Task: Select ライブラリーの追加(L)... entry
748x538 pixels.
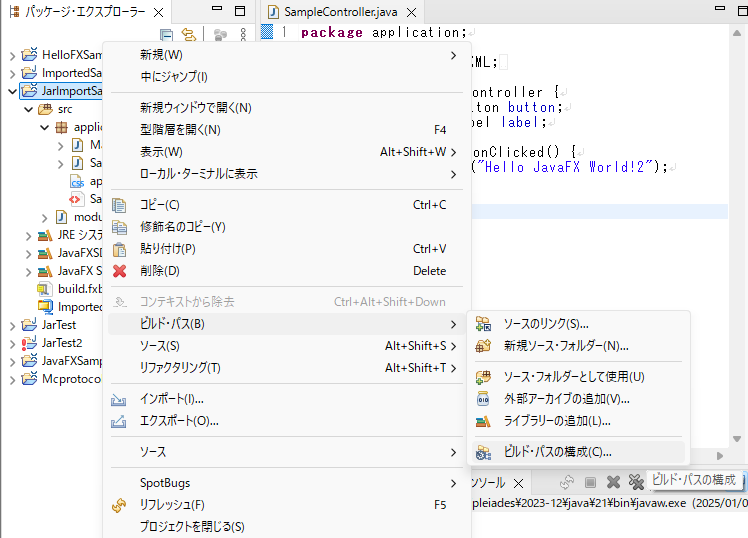Action: [578, 421]
